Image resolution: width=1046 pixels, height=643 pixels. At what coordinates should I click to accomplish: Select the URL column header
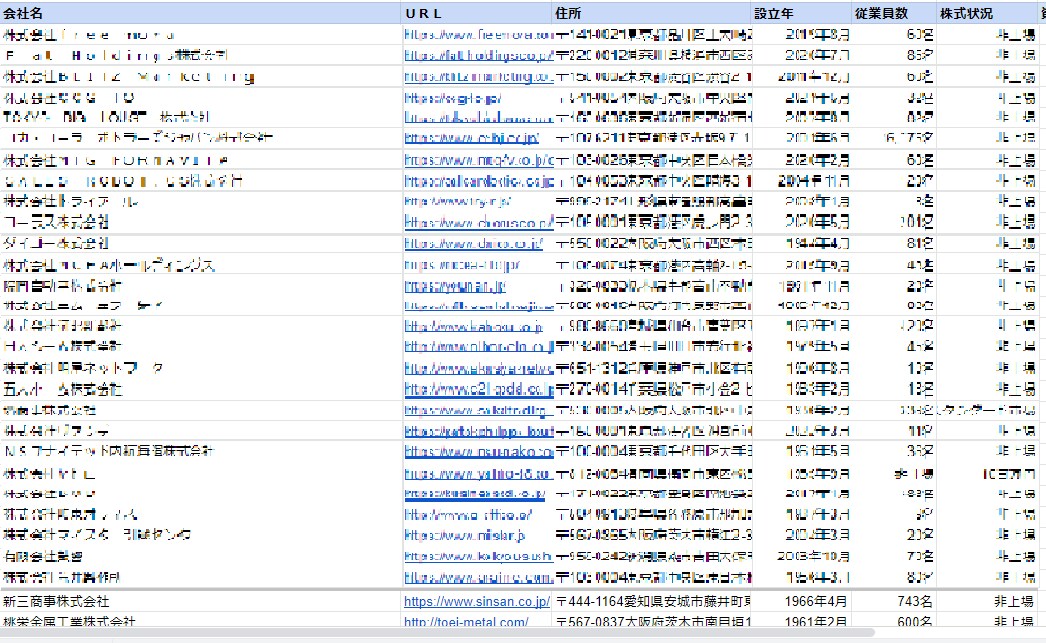(477, 13)
